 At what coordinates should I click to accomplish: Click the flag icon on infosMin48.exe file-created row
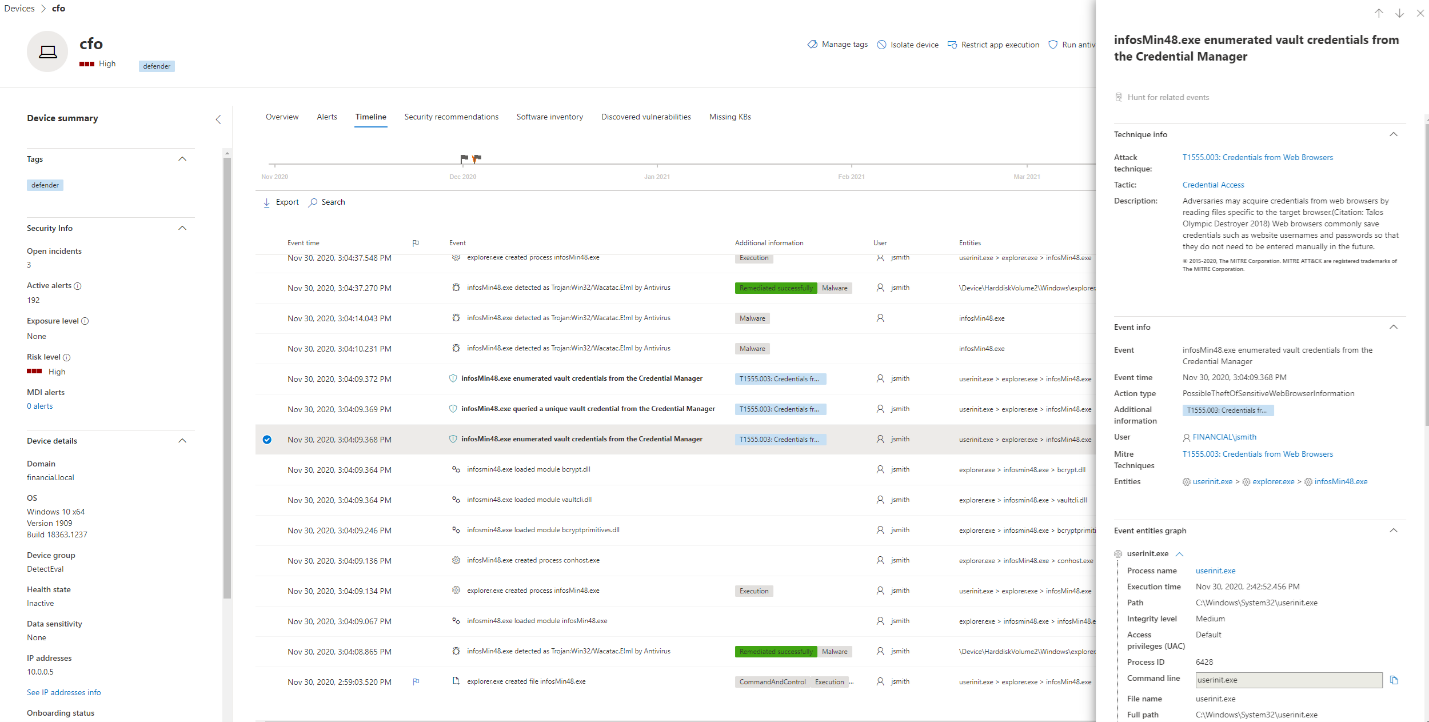pyautogui.click(x=416, y=681)
